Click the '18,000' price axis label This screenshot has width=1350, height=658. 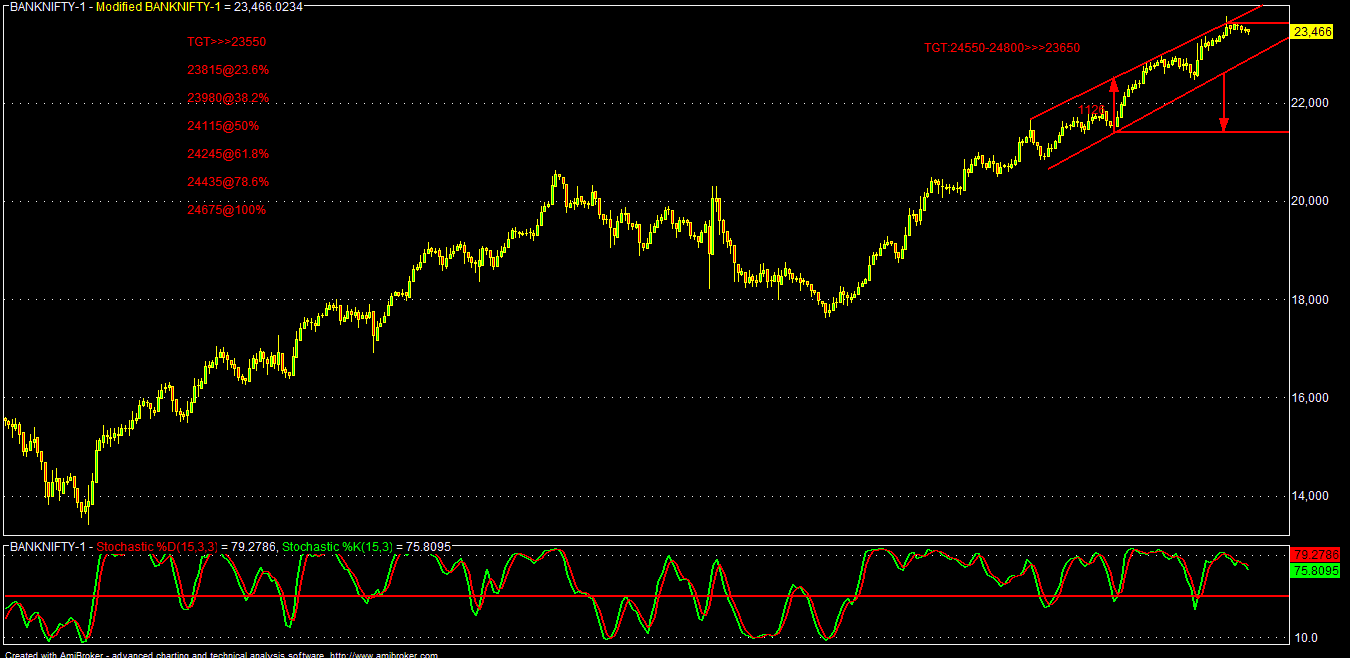point(1311,300)
